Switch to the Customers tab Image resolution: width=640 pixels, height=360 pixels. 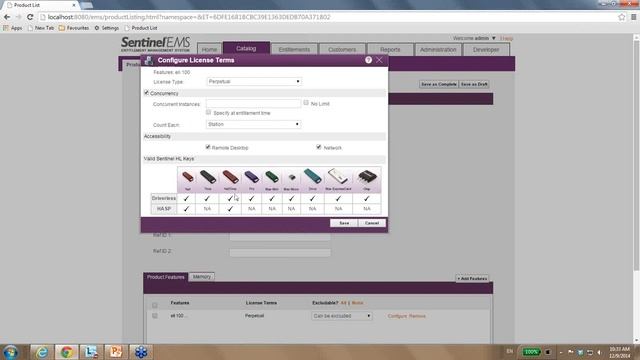342,49
